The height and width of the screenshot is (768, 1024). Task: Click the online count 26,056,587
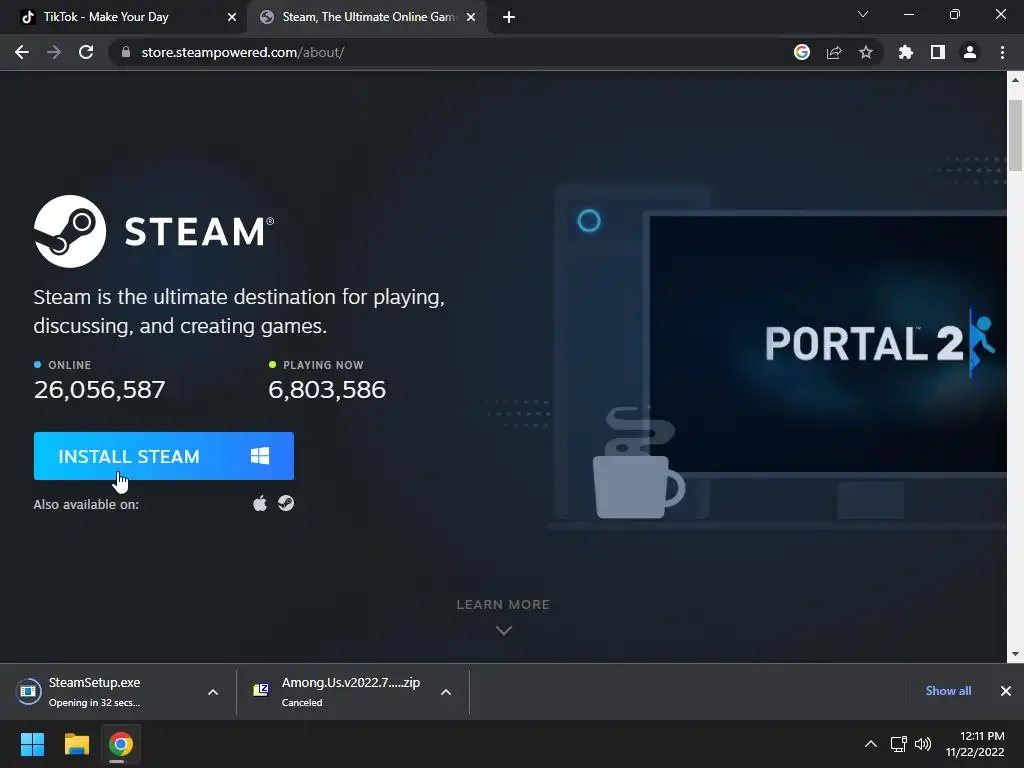[99, 390]
